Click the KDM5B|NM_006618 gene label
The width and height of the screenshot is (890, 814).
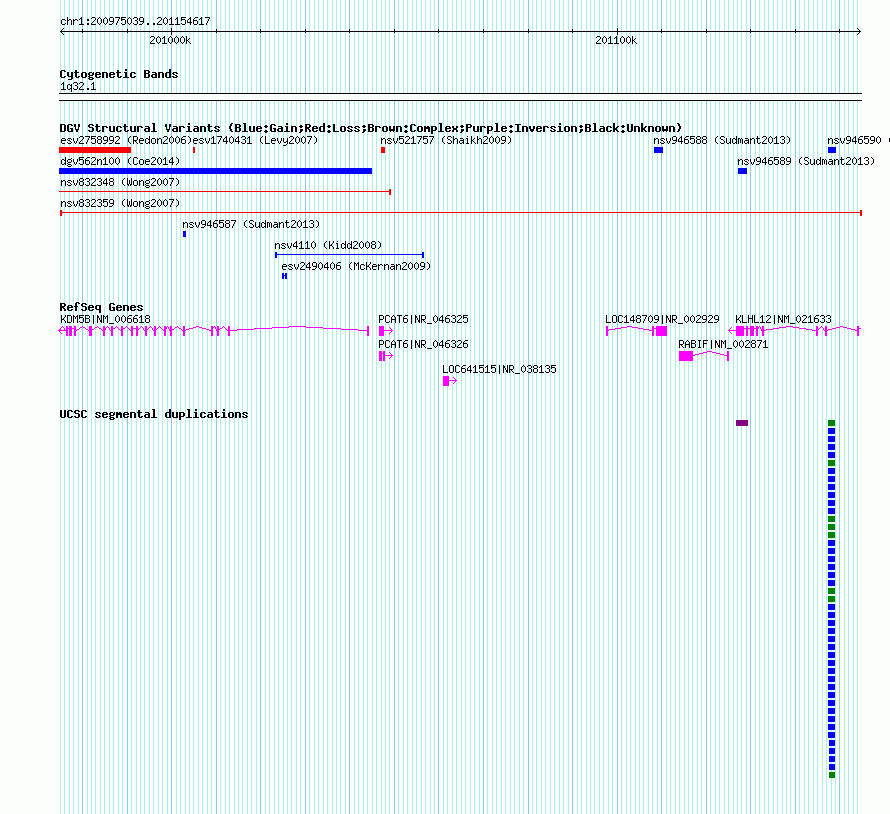click(x=105, y=319)
